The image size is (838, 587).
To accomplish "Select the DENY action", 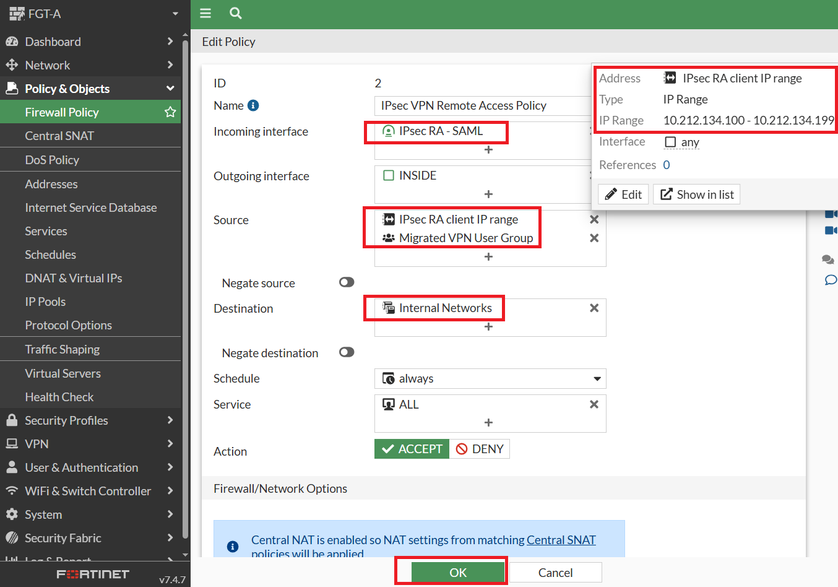I will click(479, 449).
